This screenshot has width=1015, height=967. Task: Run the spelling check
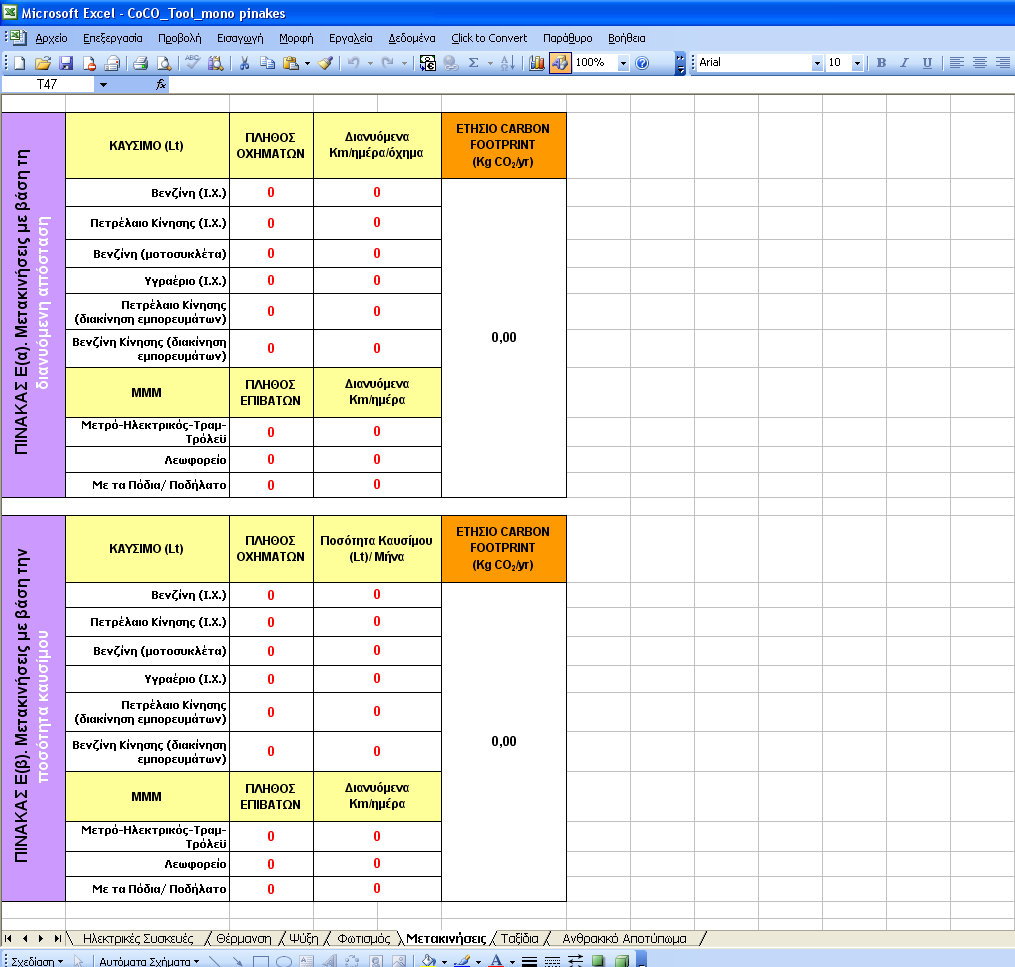(x=192, y=63)
